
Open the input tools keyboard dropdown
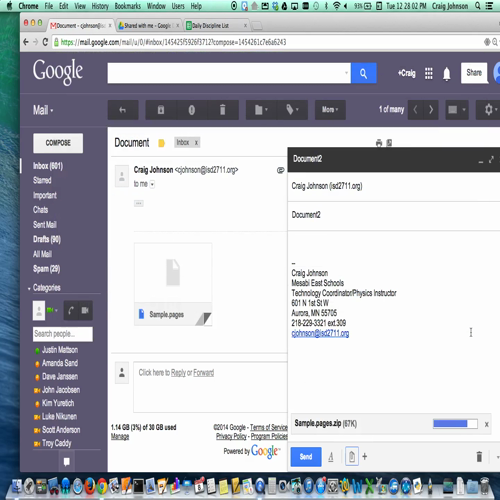[x=457, y=110]
